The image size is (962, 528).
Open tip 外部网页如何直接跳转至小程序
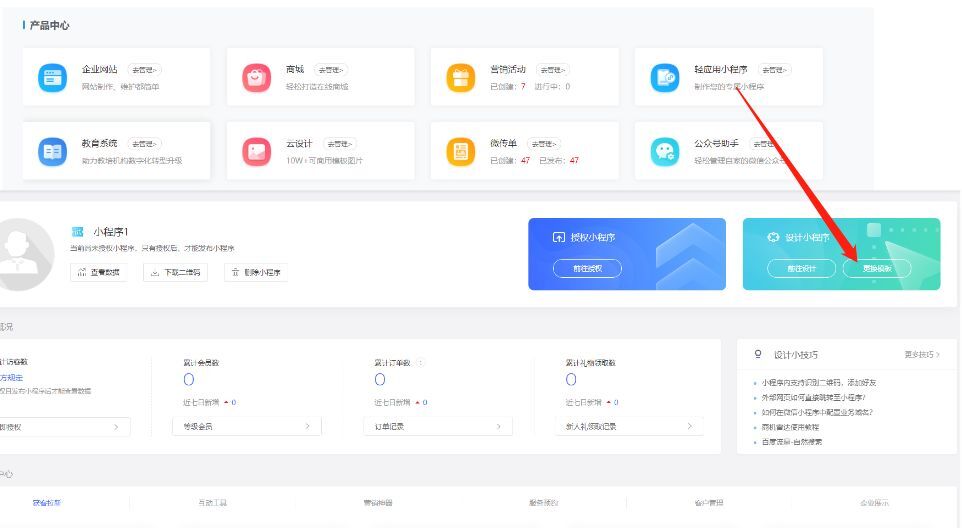813,397
